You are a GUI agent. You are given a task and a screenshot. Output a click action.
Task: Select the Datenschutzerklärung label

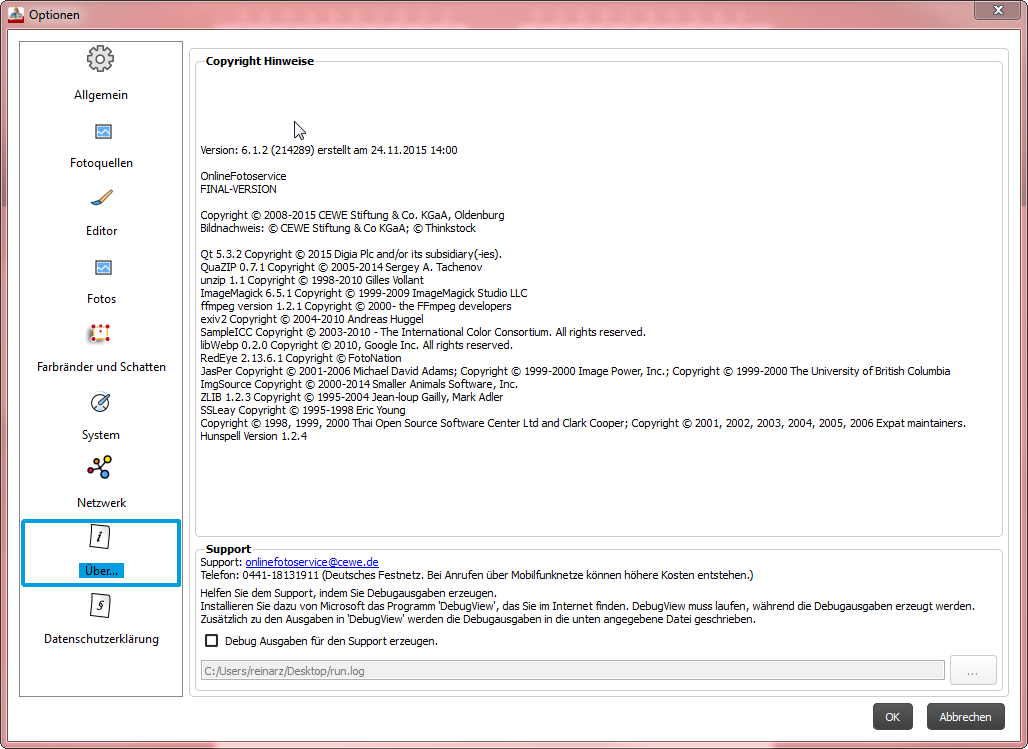pos(102,639)
